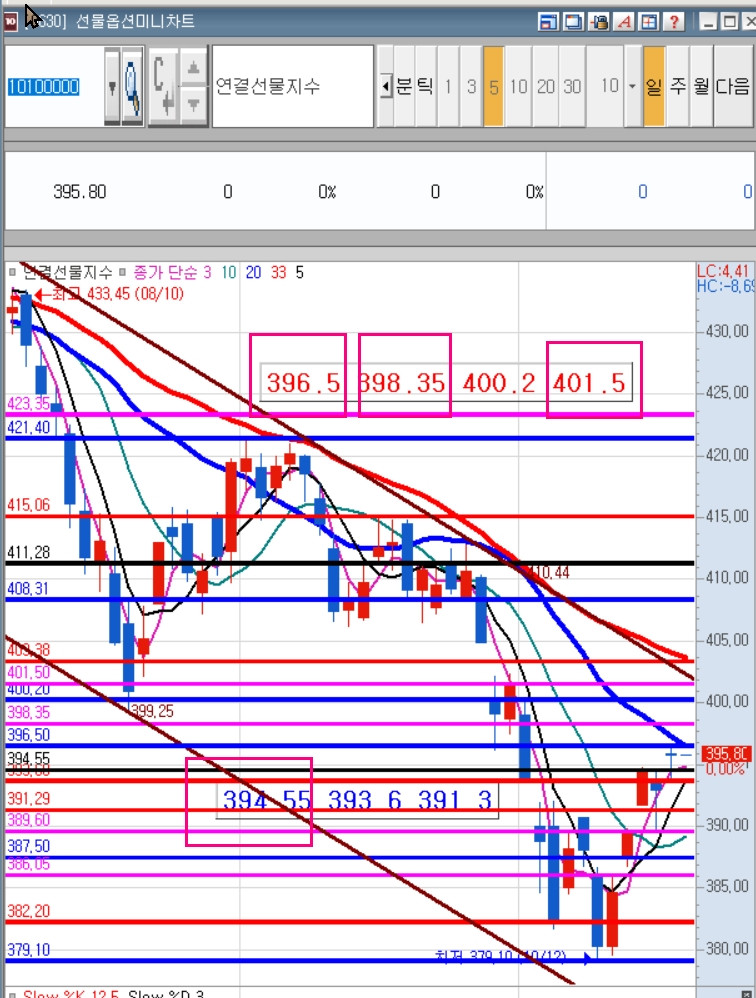Click the app logo icon in title bar

tap(11, 21)
